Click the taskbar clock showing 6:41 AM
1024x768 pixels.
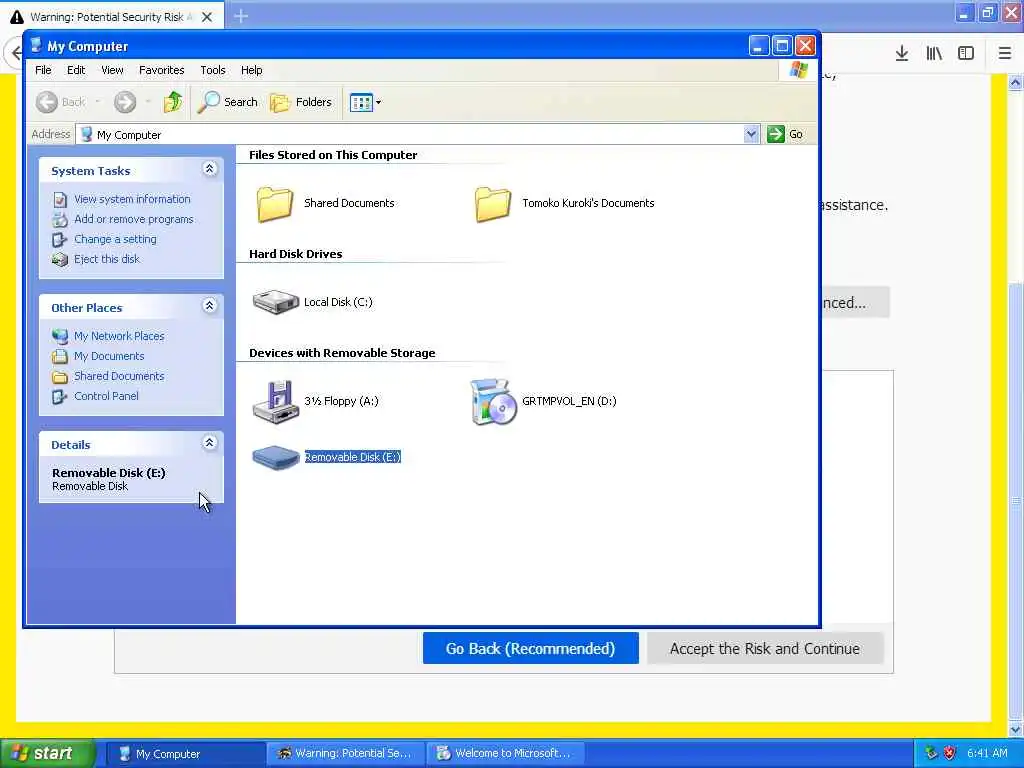(987, 754)
